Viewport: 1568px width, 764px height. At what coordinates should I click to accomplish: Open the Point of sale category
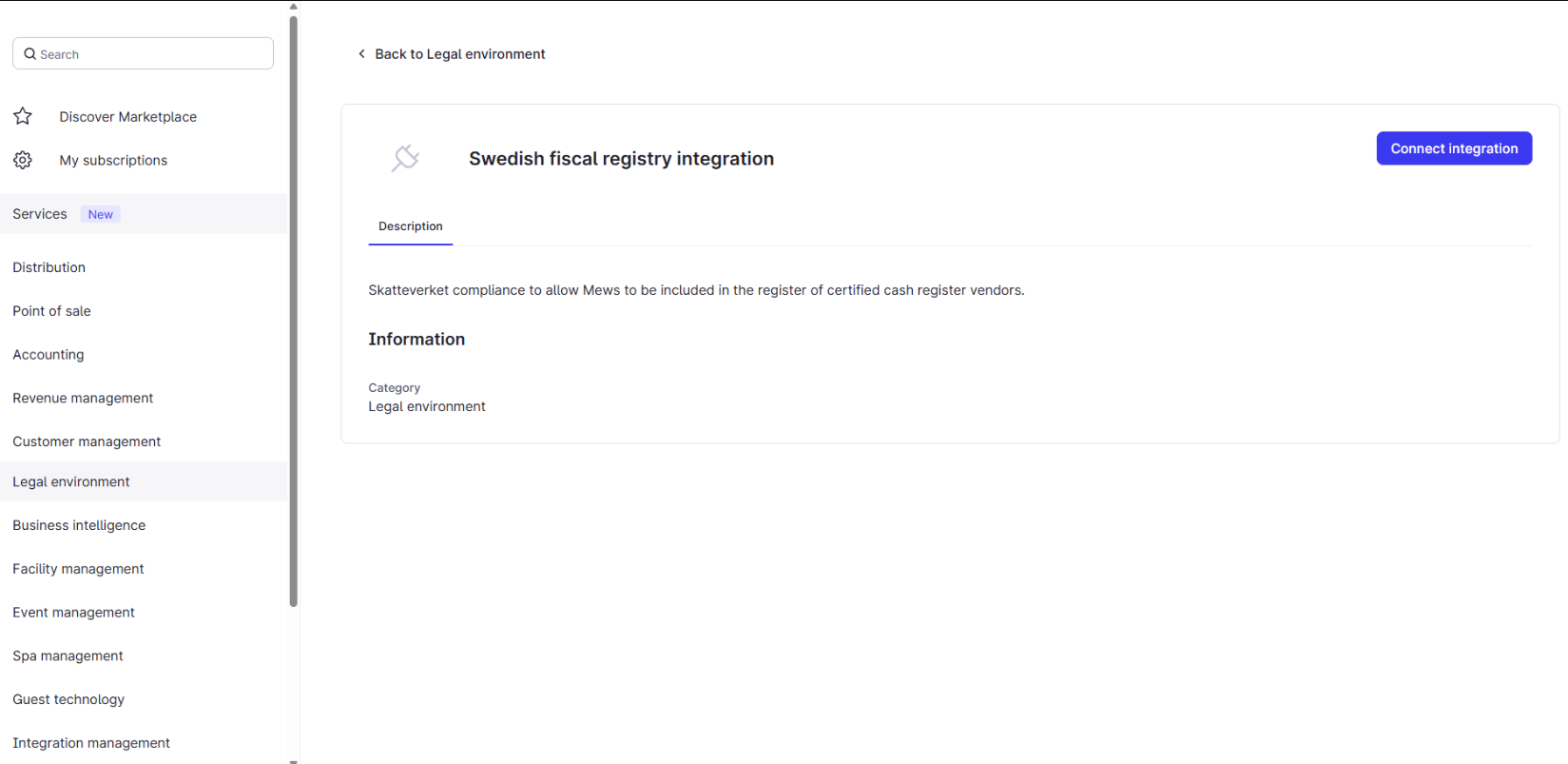tap(52, 311)
